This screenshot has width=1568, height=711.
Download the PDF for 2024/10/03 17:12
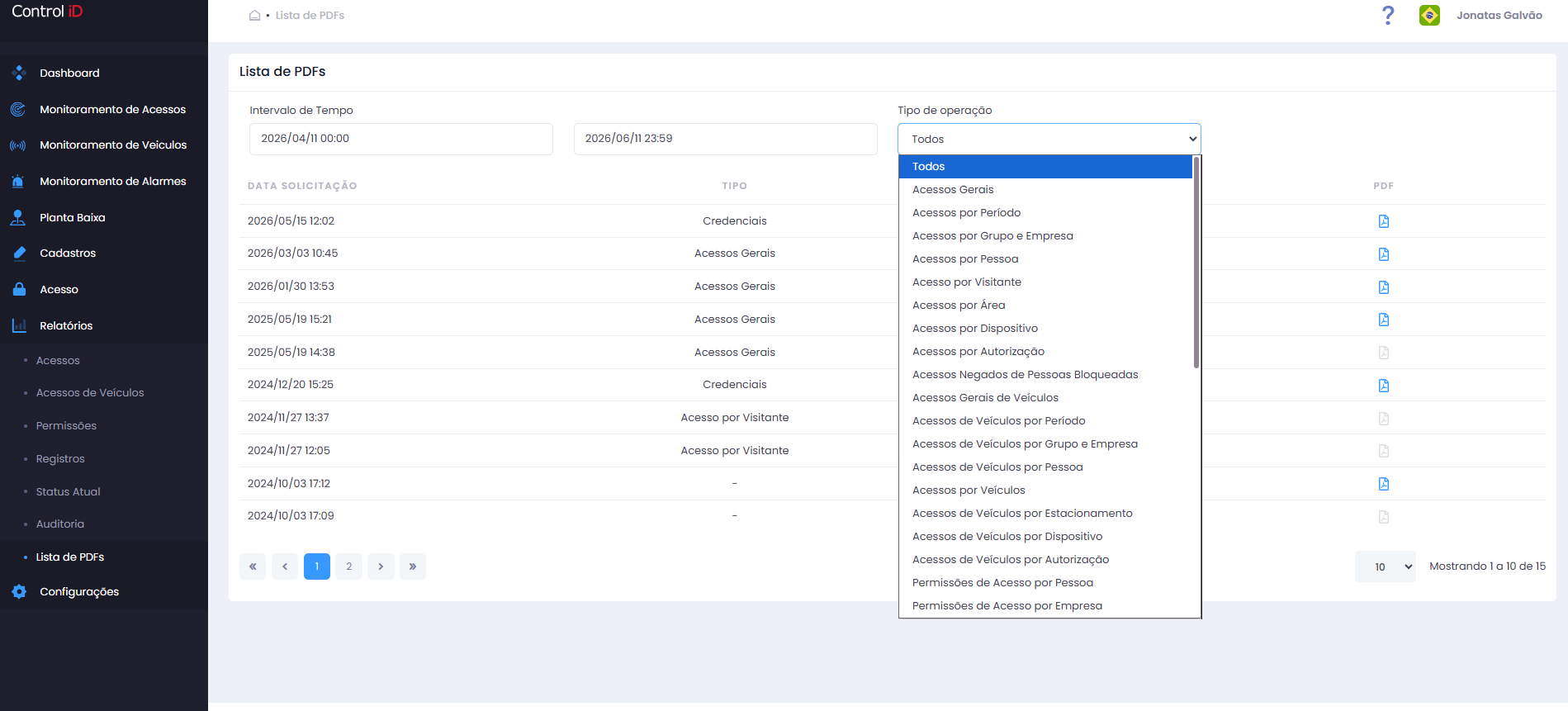point(1384,483)
